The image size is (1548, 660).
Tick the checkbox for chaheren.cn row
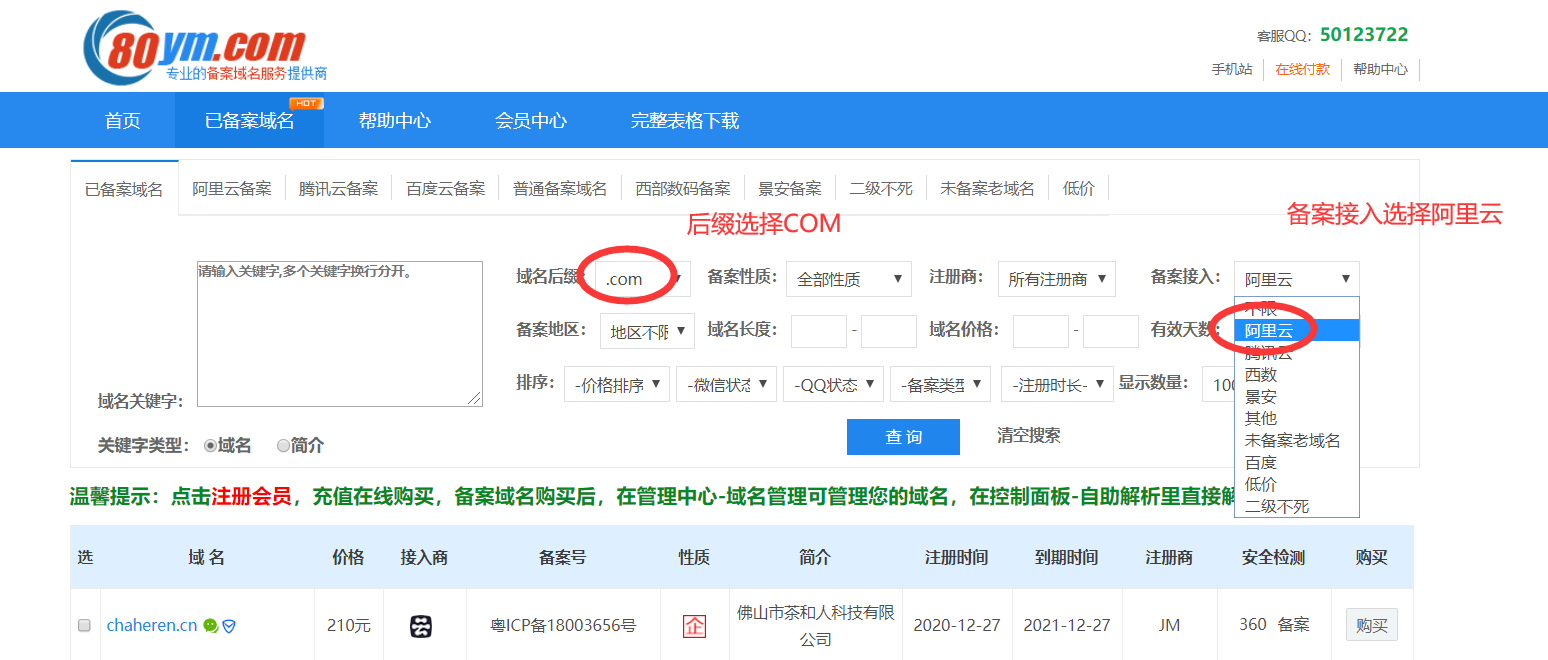tap(85, 626)
